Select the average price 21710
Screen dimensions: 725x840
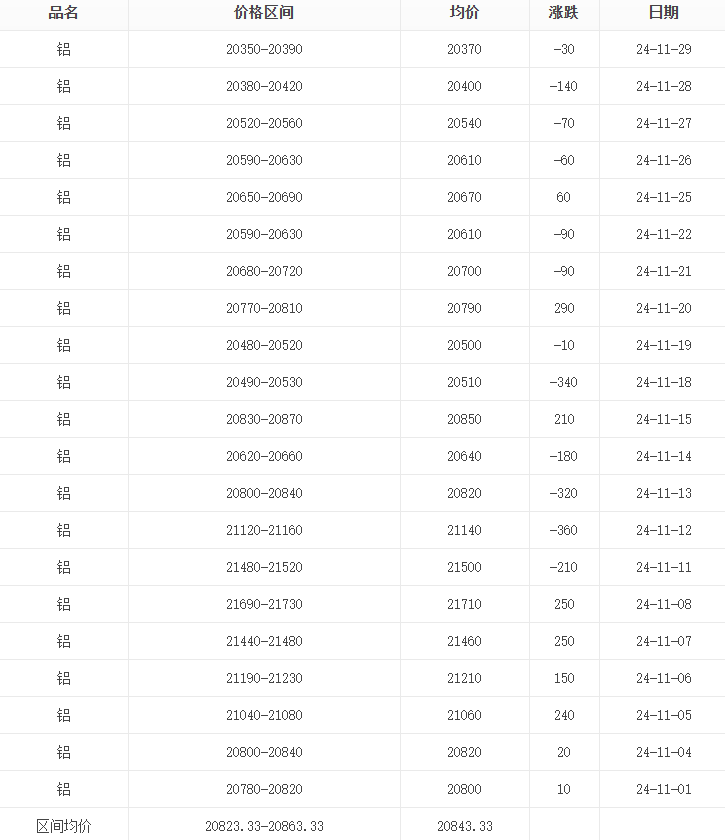point(464,604)
